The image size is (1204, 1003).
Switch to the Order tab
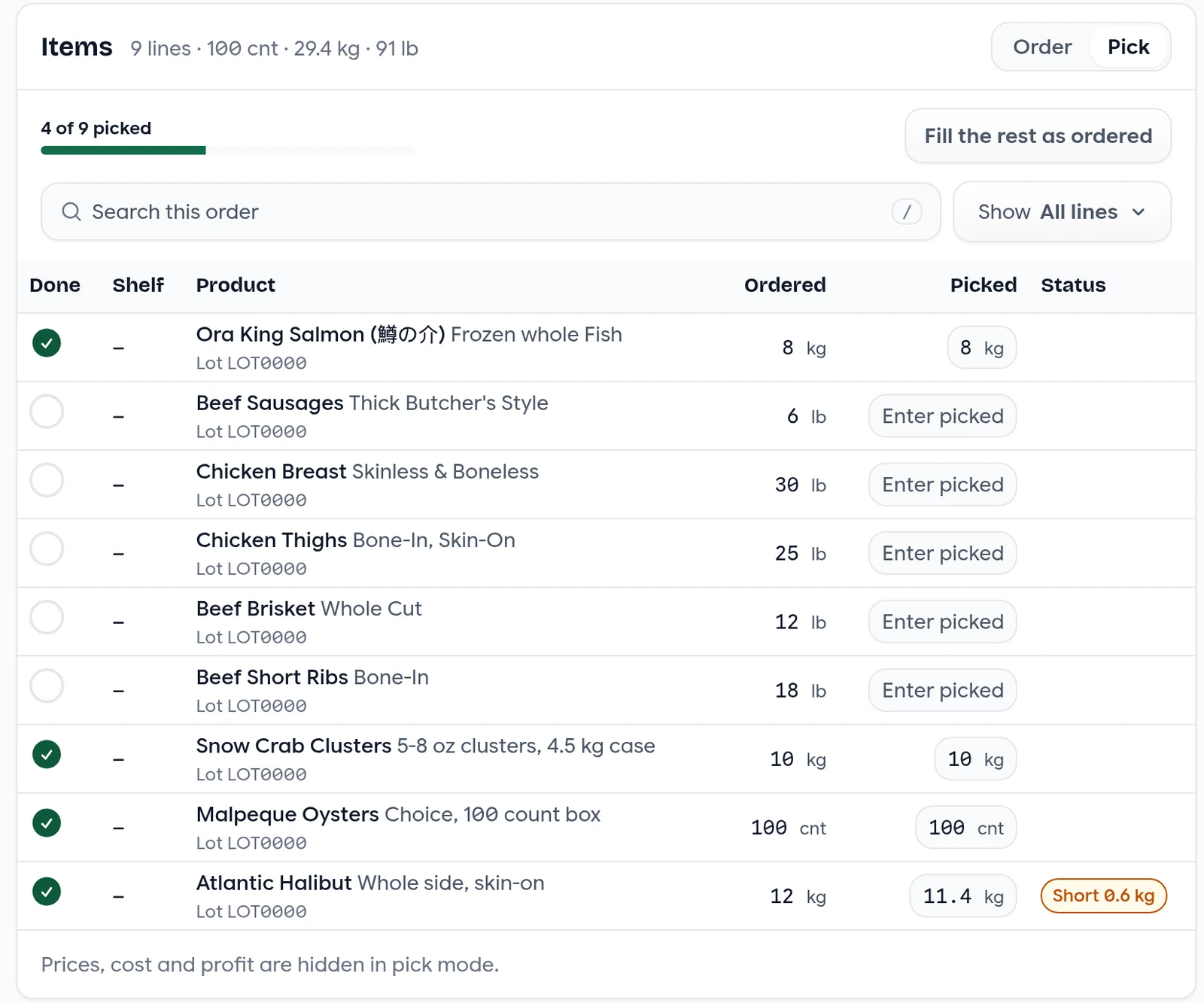1042,47
